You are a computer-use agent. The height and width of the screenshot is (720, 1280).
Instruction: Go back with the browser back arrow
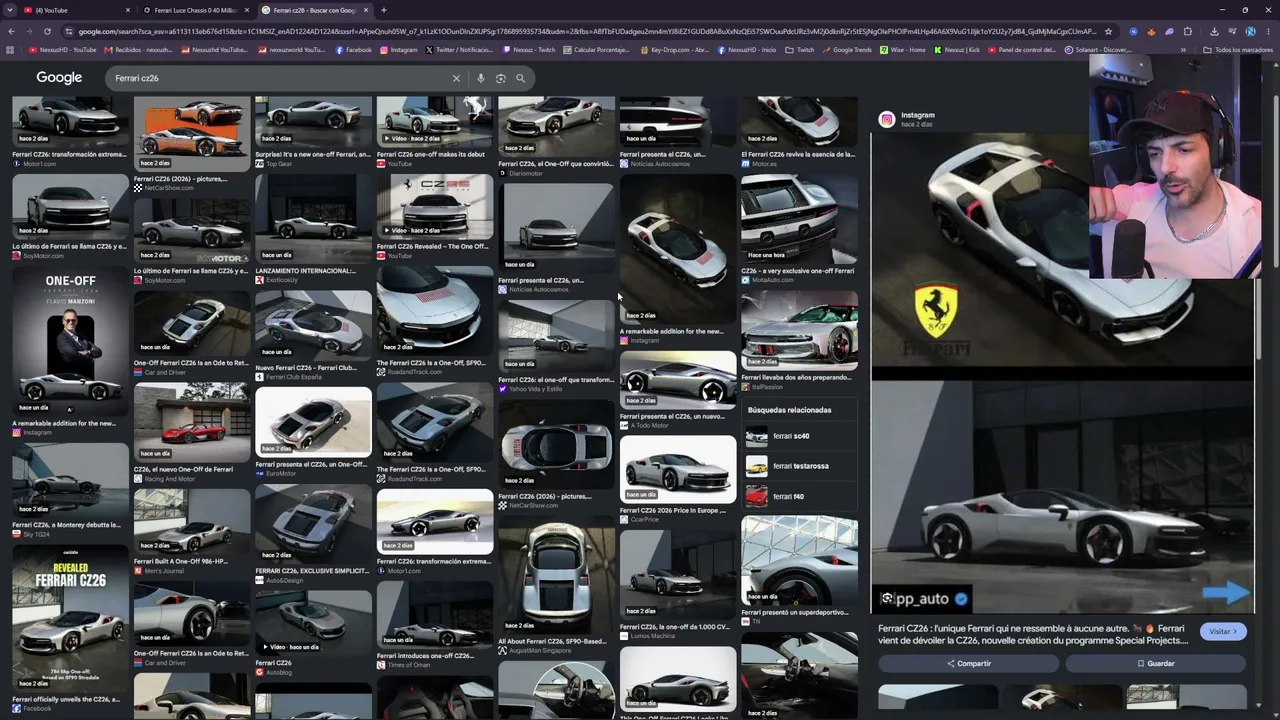[x=11, y=31]
